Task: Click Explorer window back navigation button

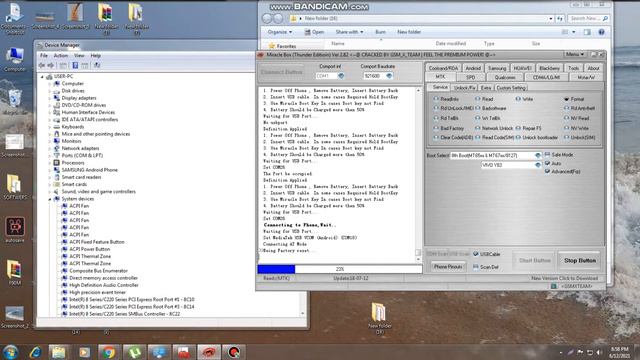Action: click(x=267, y=18)
